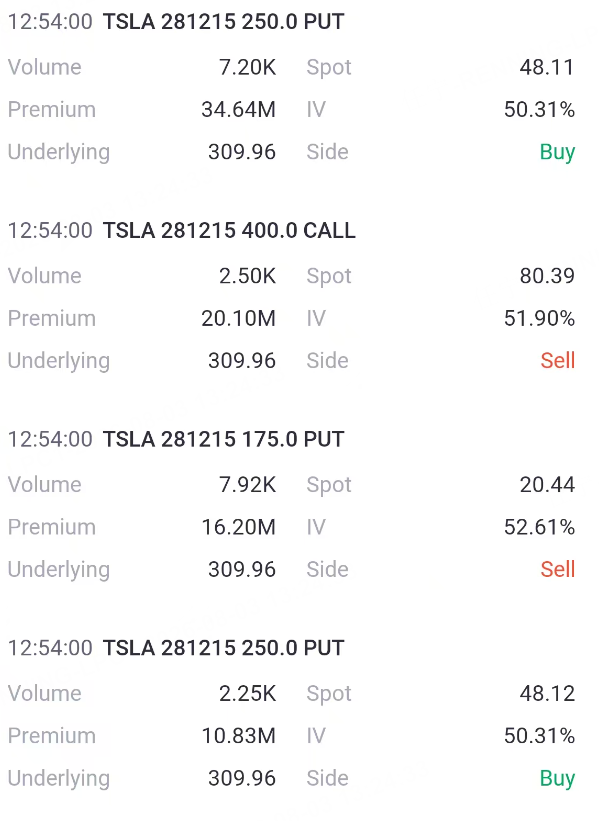Open the TSLA 281215 400.0 CALL entry
This screenshot has width=599, height=821.
(x=182, y=230)
